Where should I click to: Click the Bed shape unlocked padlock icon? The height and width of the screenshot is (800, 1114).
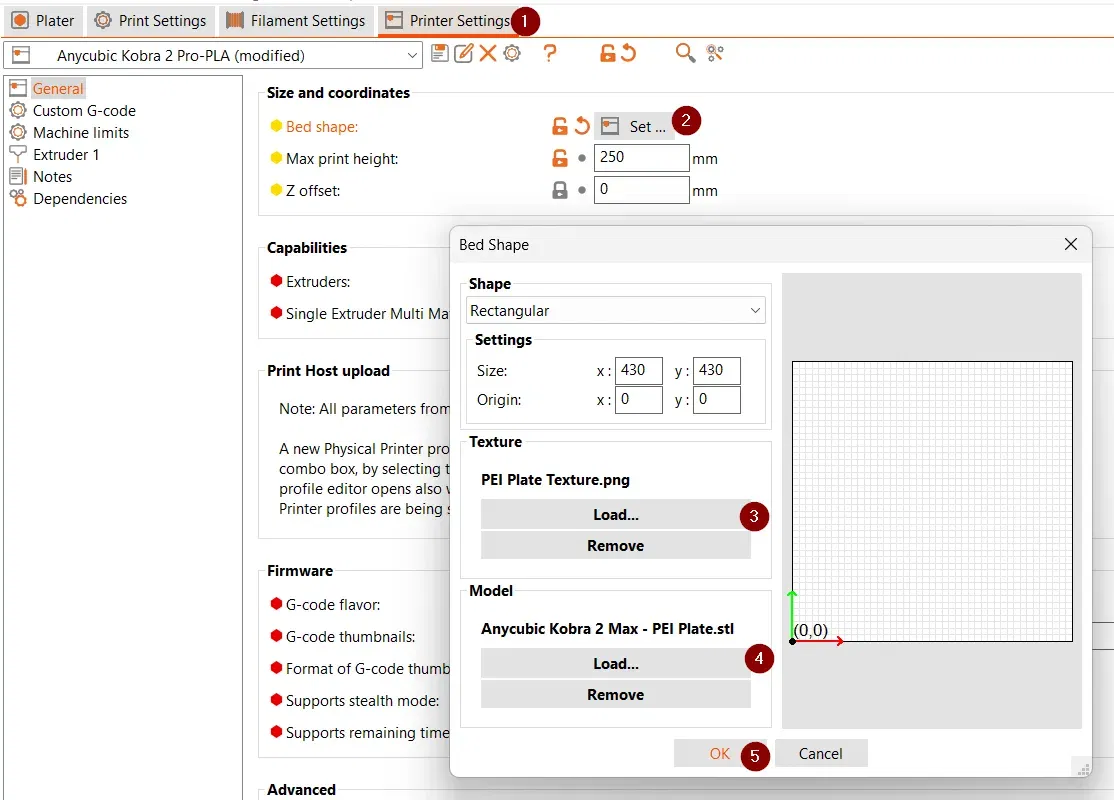(x=560, y=126)
